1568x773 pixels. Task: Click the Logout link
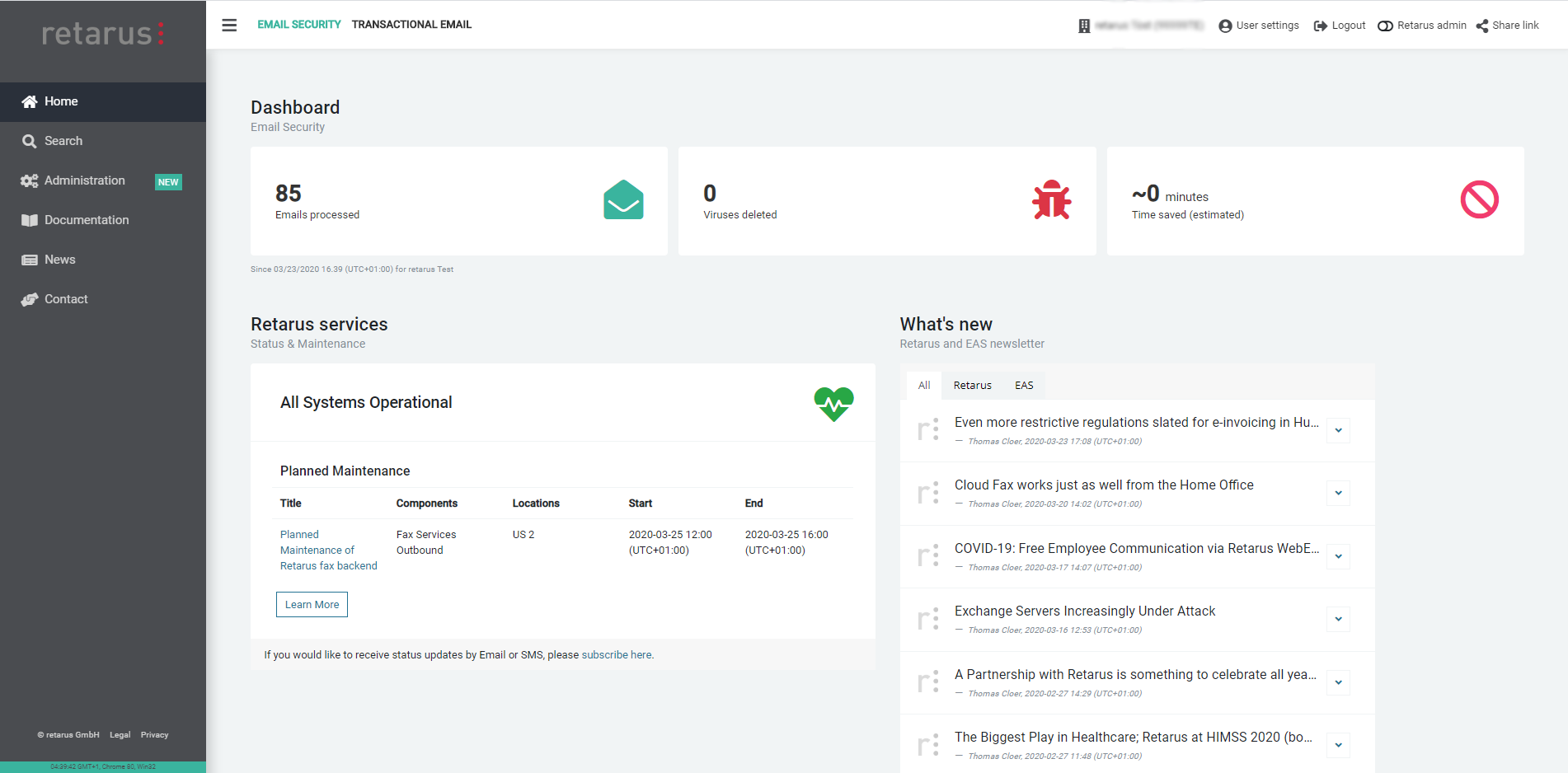click(x=1340, y=26)
